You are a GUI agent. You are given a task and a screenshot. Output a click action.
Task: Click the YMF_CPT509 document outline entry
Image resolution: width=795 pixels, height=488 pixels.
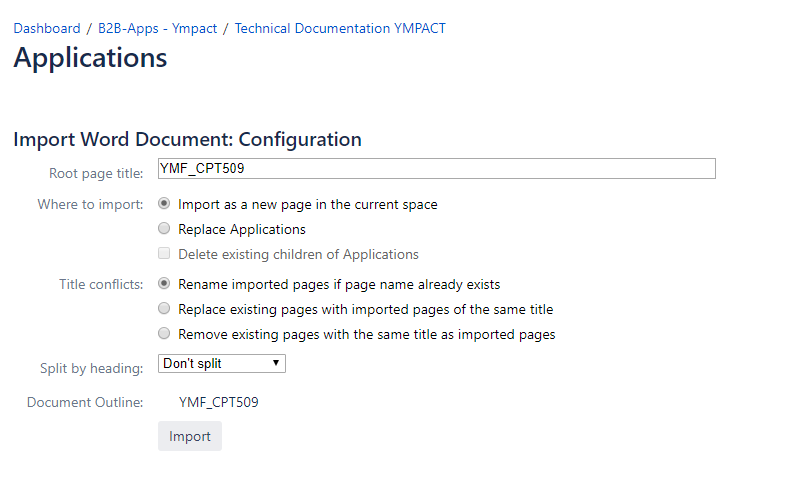tap(219, 402)
